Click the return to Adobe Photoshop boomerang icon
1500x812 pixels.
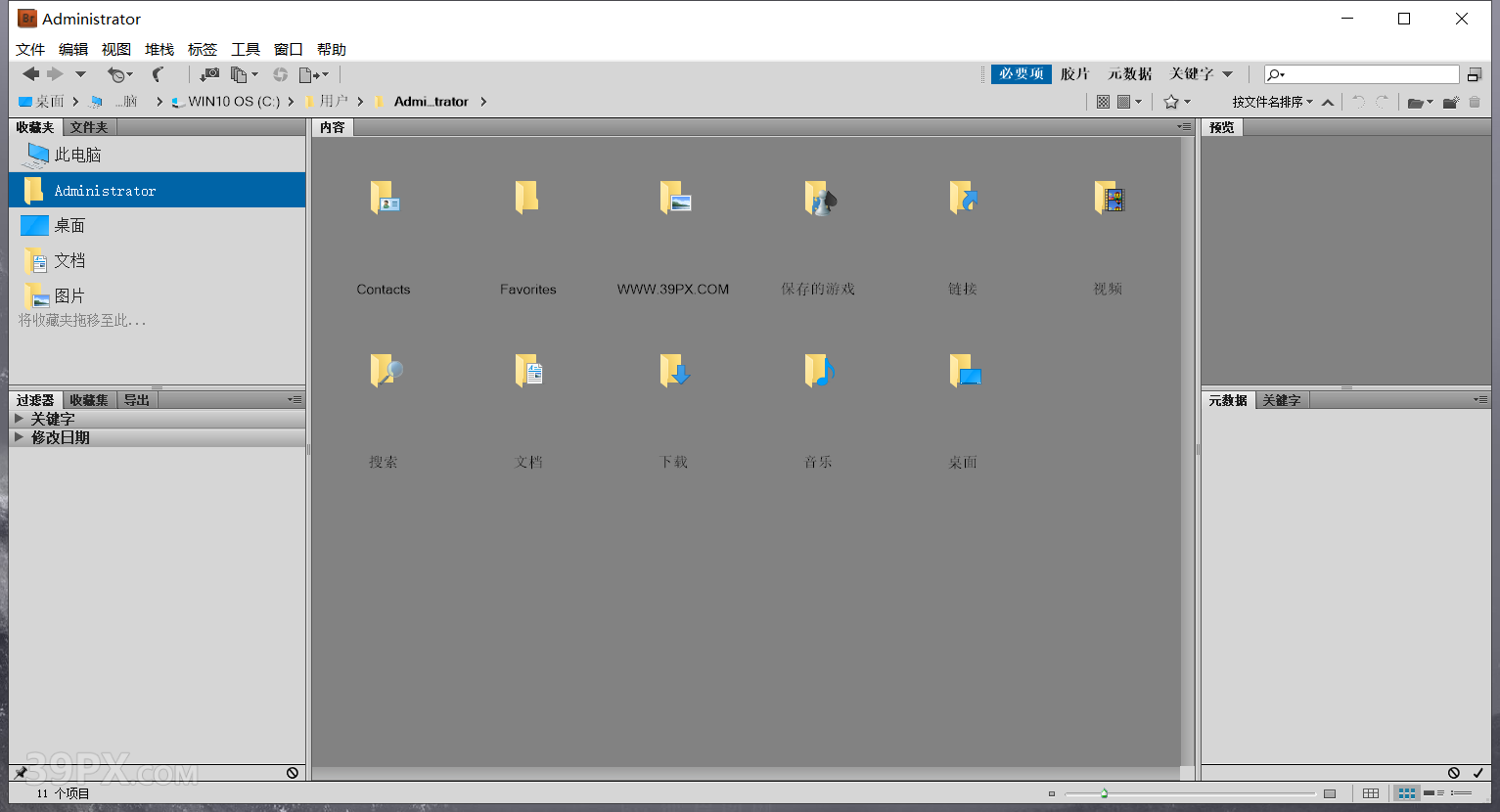[x=158, y=73]
